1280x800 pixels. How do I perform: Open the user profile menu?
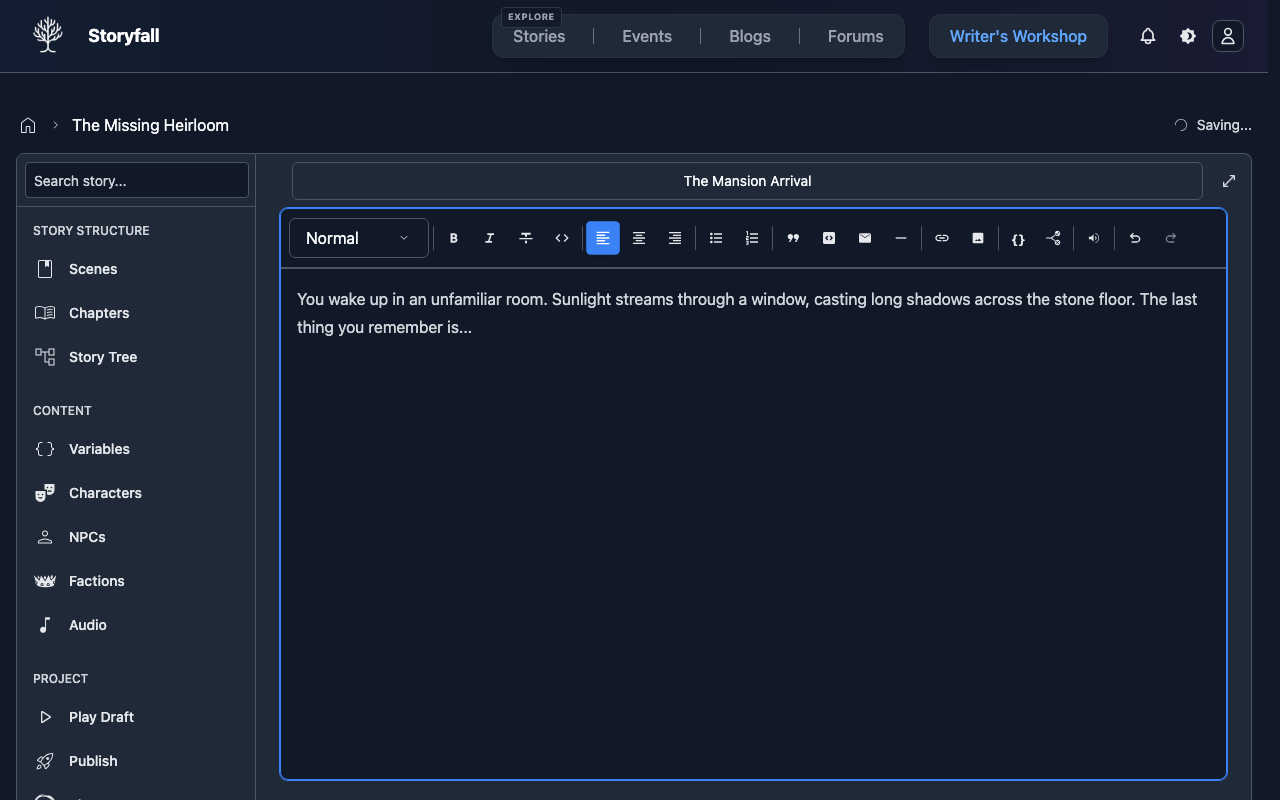coord(1227,36)
